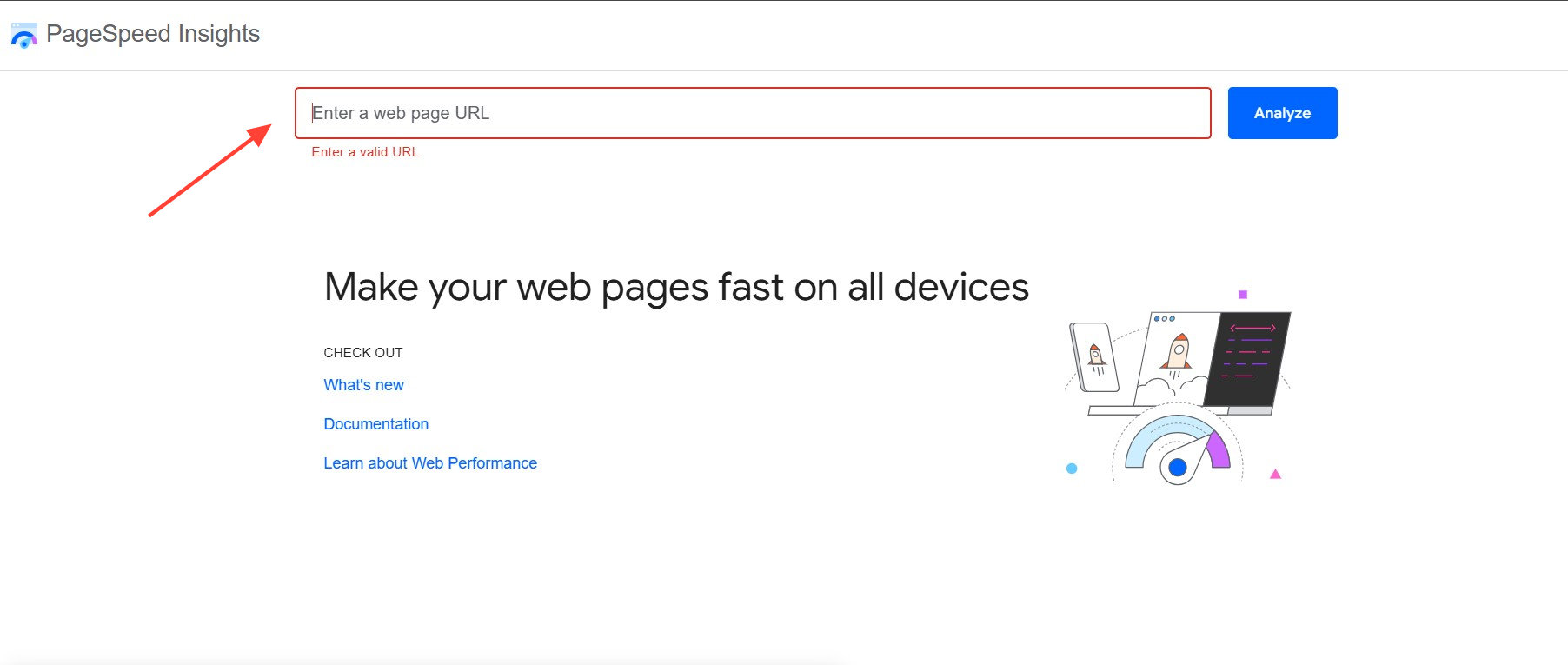The image size is (1568, 665).
Task: Click the red arrow annotation
Action: click(x=210, y=170)
